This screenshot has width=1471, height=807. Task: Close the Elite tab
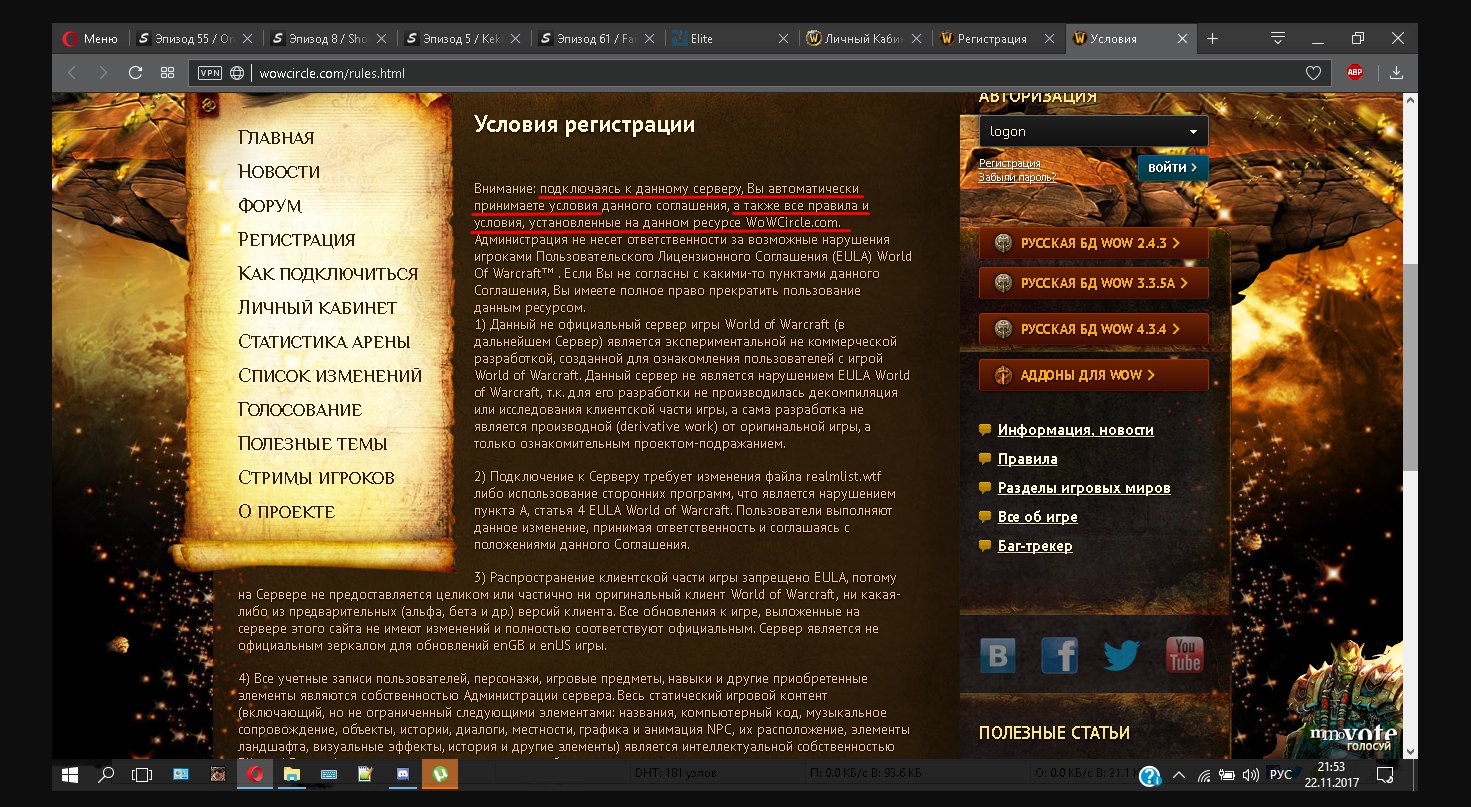782,39
